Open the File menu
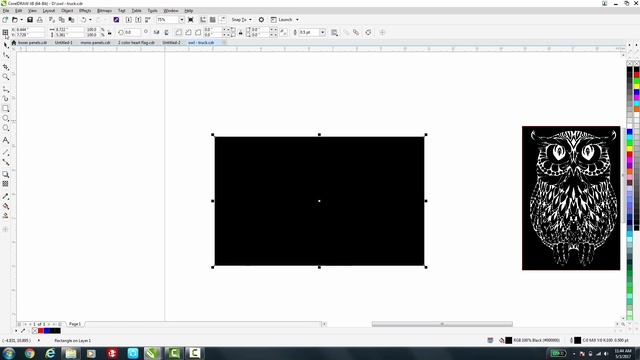 click(6, 11)
